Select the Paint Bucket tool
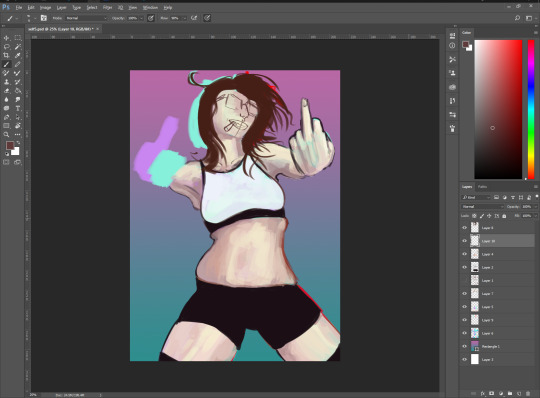 18,91
